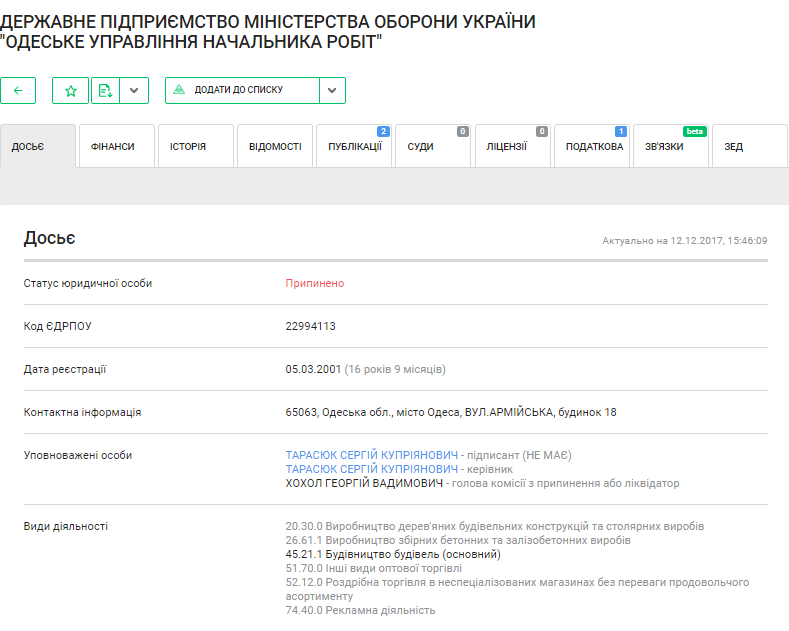Open the dropdown arrow beside 'Додати до списку'
789x631 pixels.
(x=332, y=90)
